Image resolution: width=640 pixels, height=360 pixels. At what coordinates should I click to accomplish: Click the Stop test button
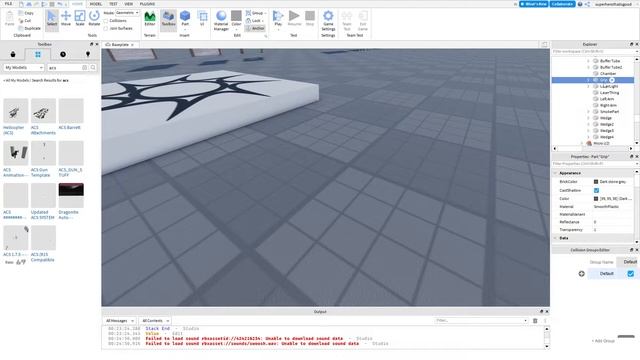click(310, 18)
